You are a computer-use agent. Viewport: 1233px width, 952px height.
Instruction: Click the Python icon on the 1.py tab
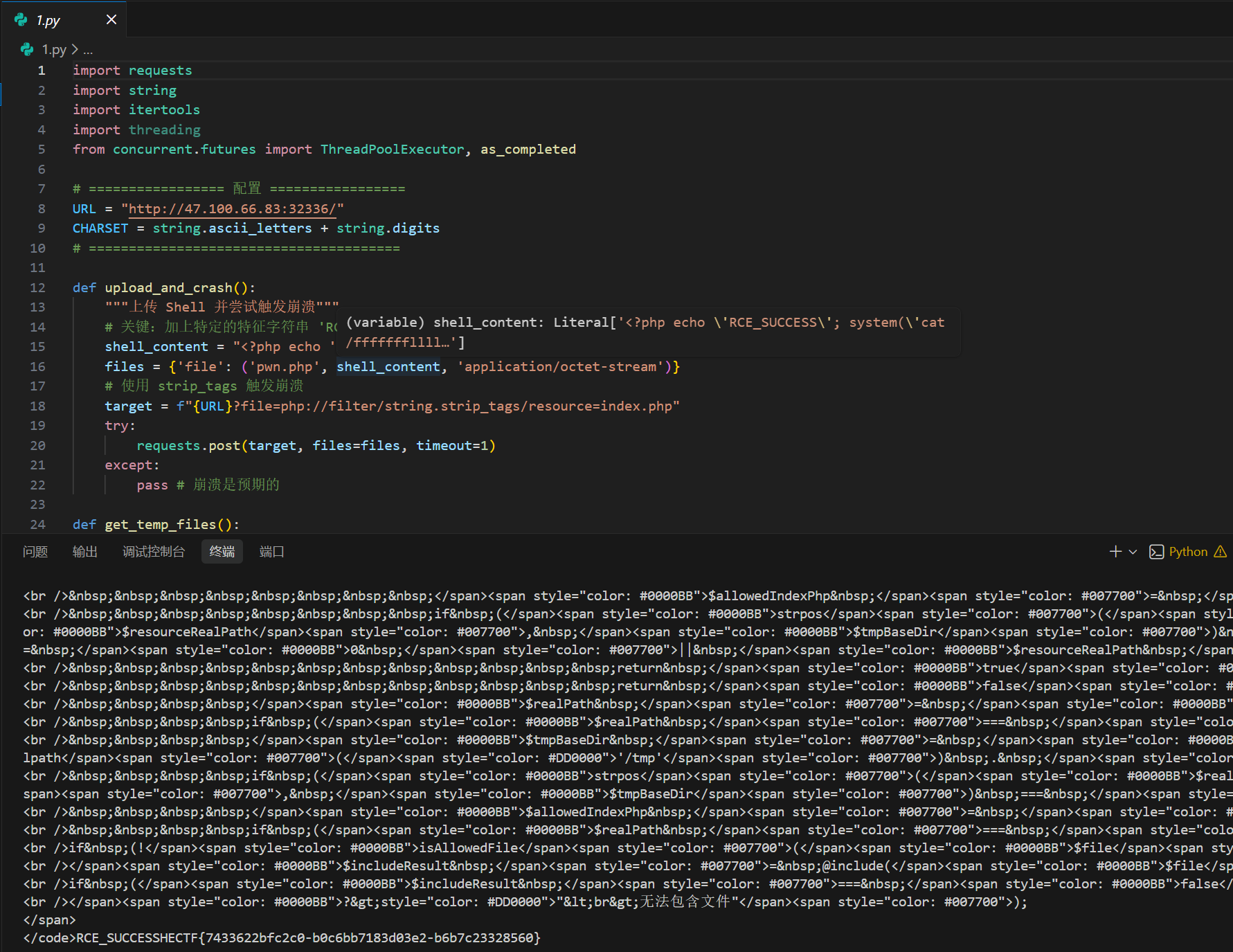20,19
